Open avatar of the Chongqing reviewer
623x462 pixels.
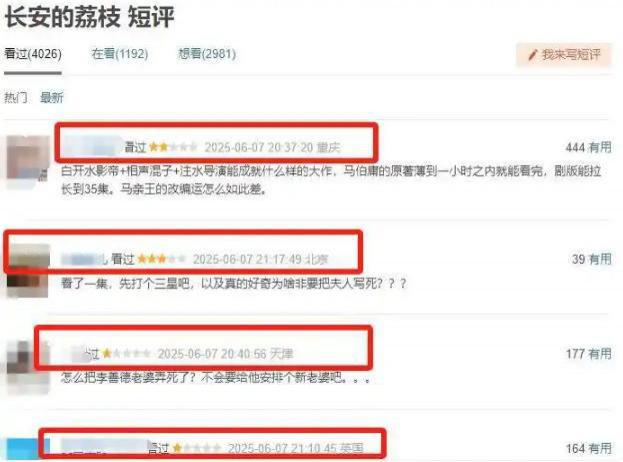tap(28, 158)
